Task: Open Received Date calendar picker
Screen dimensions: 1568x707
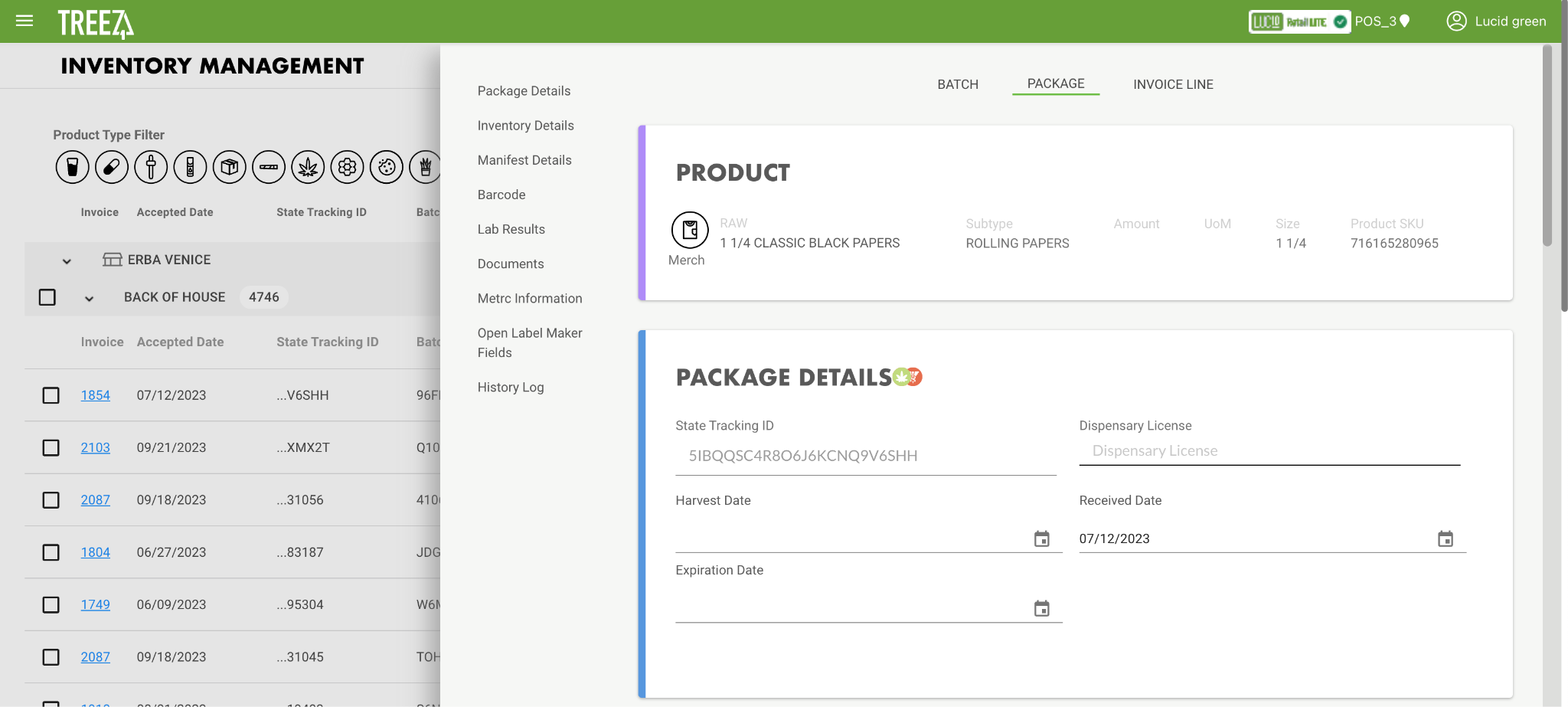Action: coord(1445,539)
